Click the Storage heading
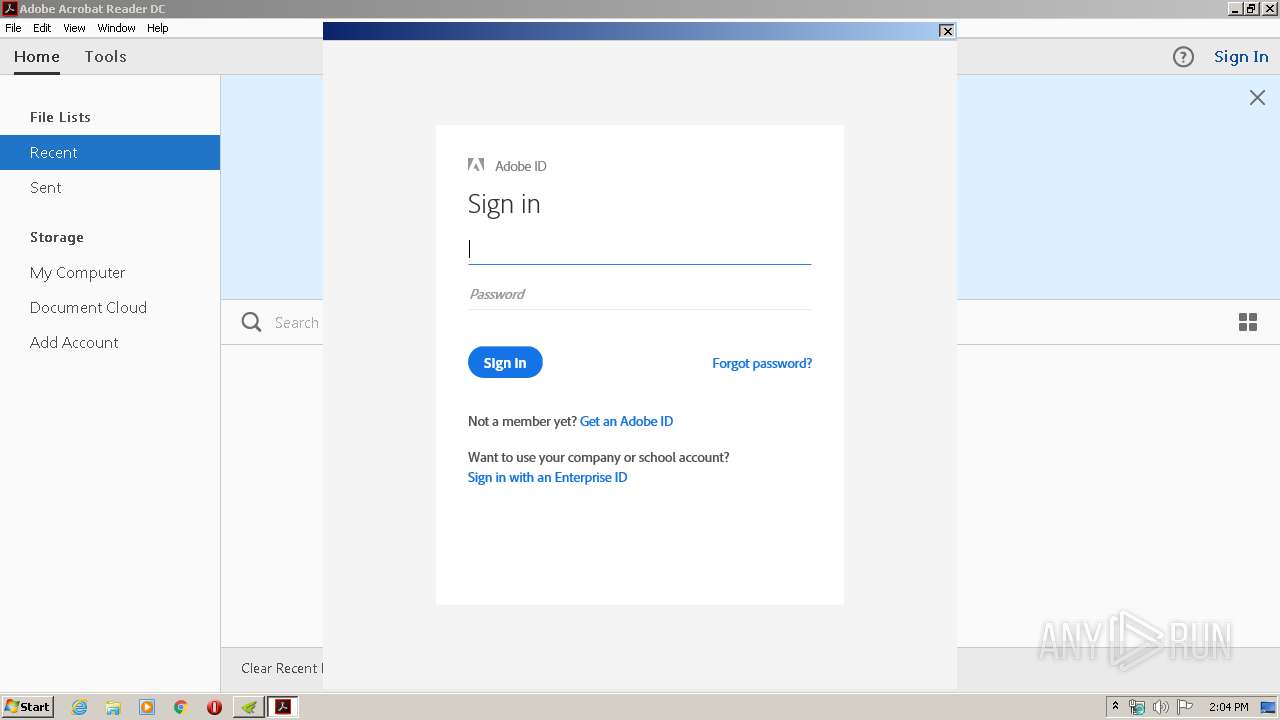This screenshot has width=1280, height=720. [x=57, y=237]
